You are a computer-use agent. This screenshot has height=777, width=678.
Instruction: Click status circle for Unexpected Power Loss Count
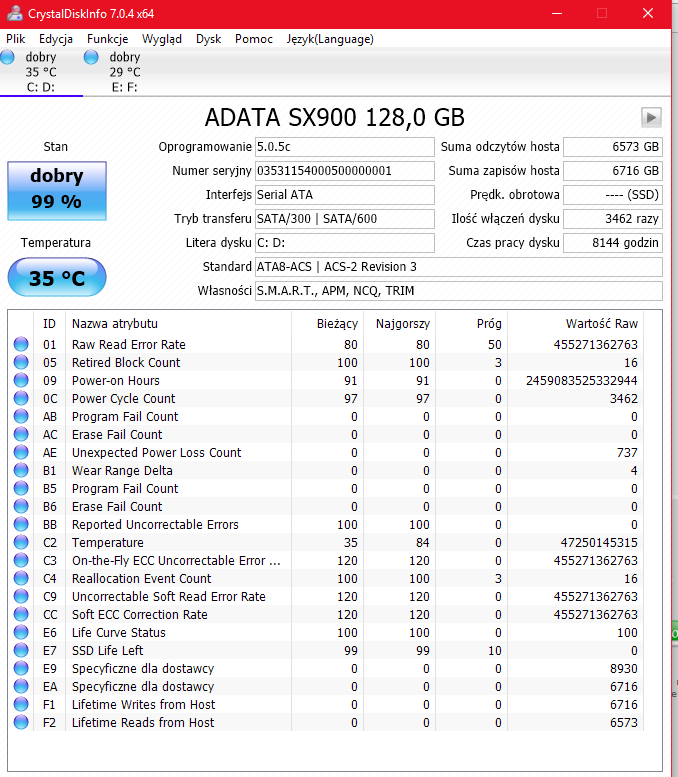tap(21, 452)
